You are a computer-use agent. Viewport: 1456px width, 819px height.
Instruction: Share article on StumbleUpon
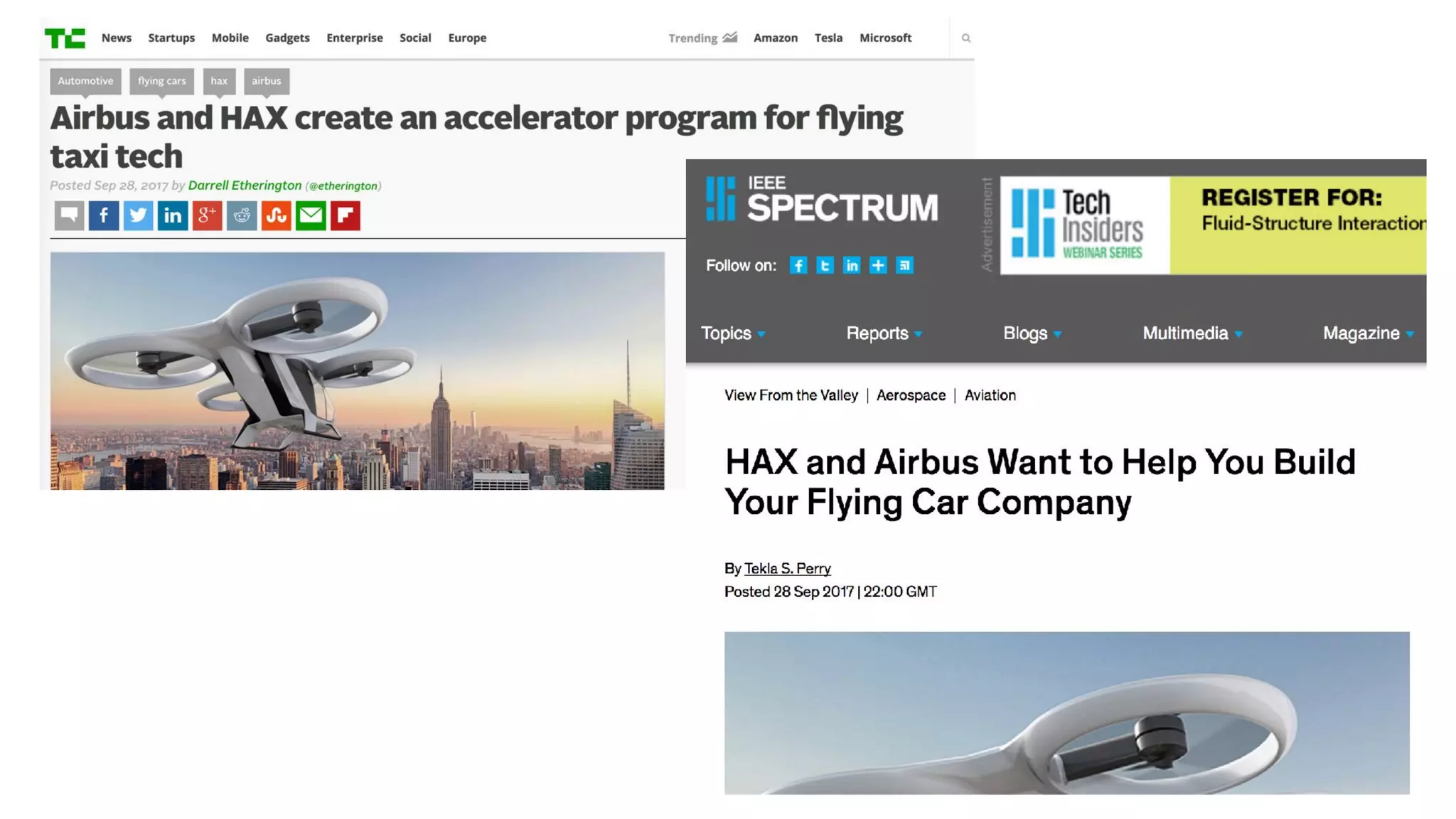276,215
